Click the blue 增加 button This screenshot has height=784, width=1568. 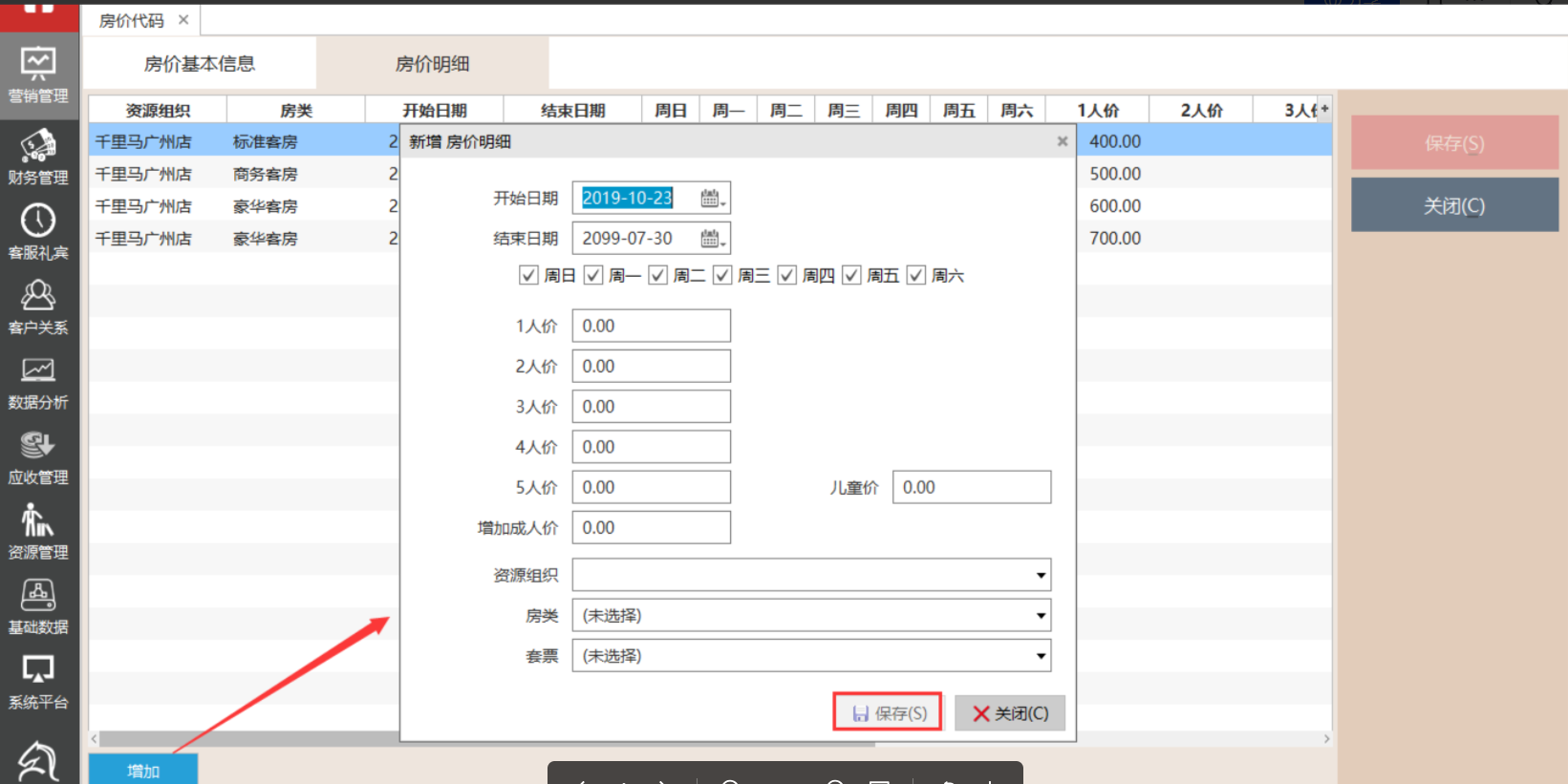coord(143,771)
